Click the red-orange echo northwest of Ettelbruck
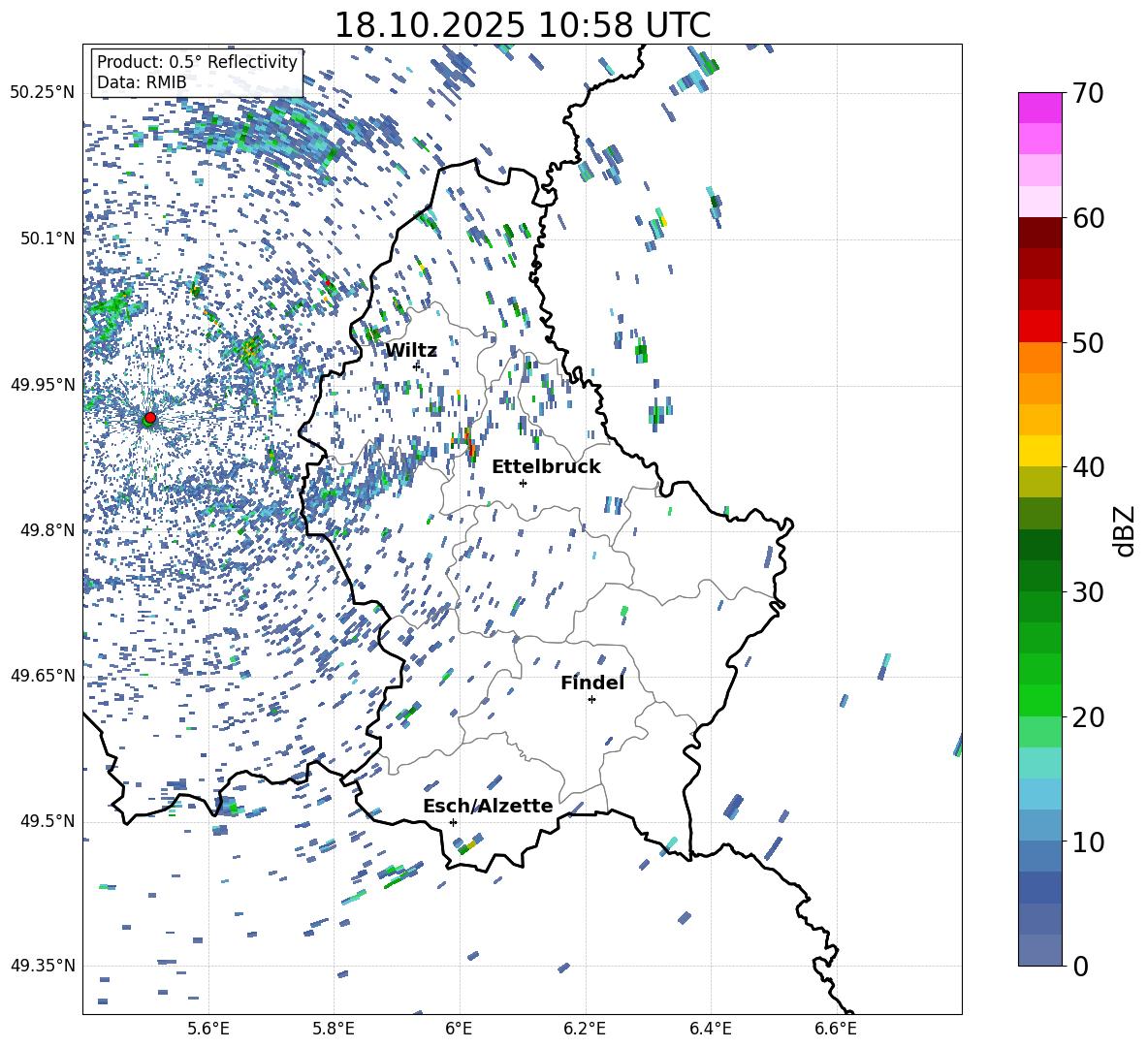This screenshot has height=1048, width=1148. point(469,444)
